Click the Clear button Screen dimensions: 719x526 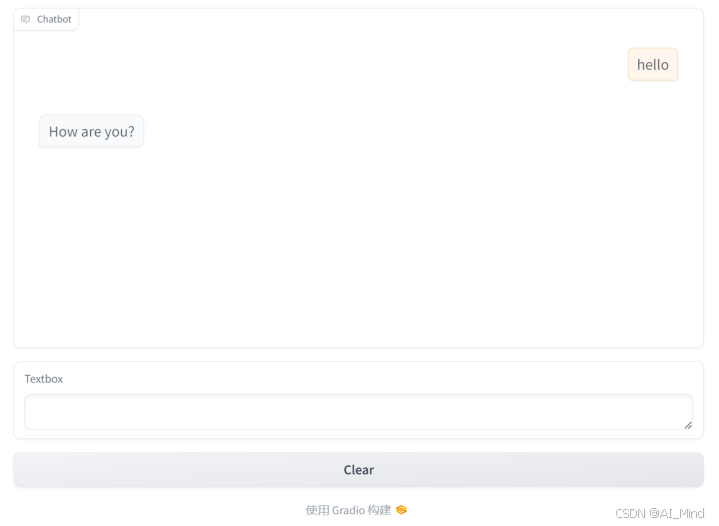coord(359,470)
